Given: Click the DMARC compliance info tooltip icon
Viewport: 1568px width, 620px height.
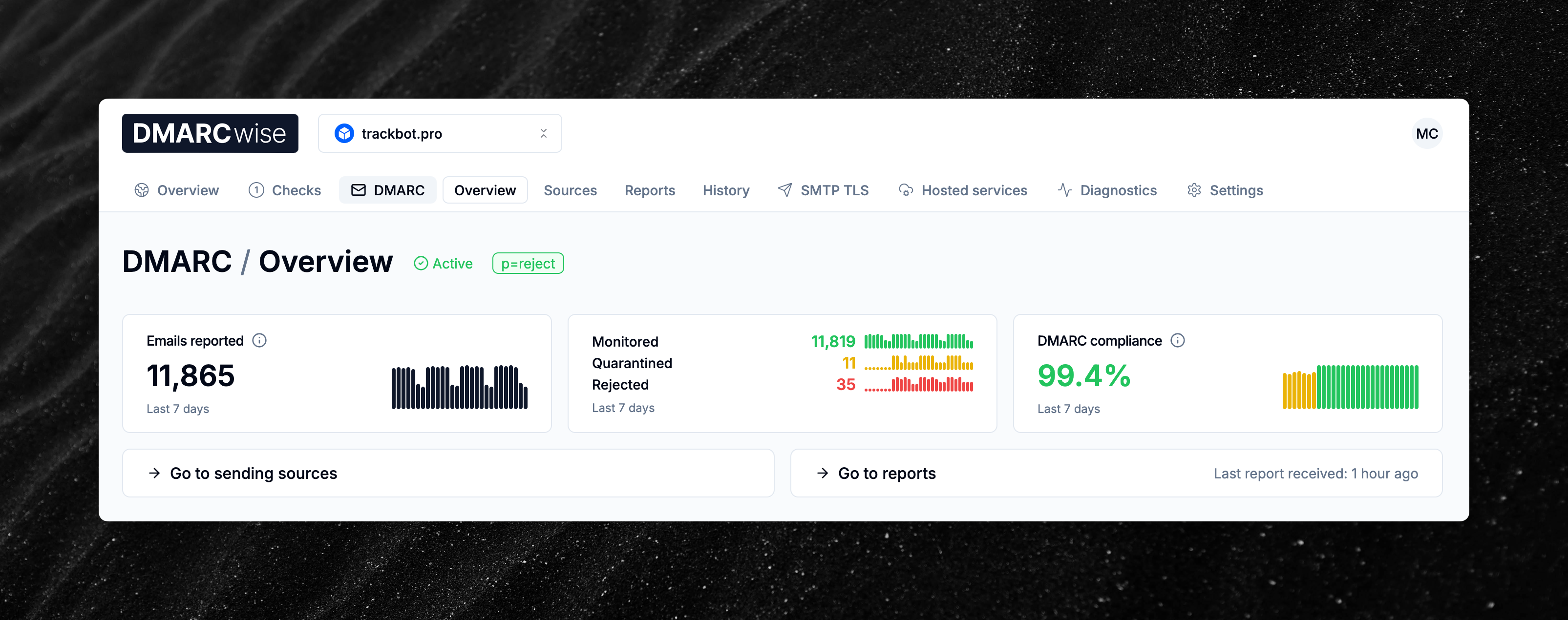Looking at the screenshot, I should [x=1178, y=341].
